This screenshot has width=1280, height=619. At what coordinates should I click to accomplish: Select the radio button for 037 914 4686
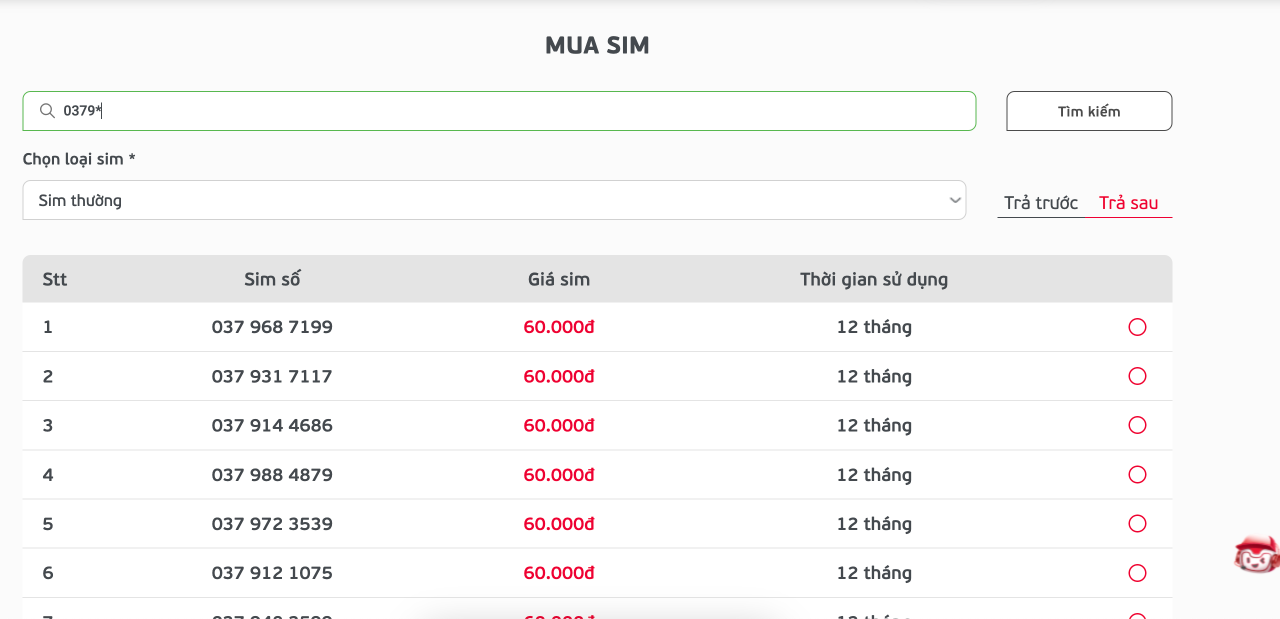1137,425
